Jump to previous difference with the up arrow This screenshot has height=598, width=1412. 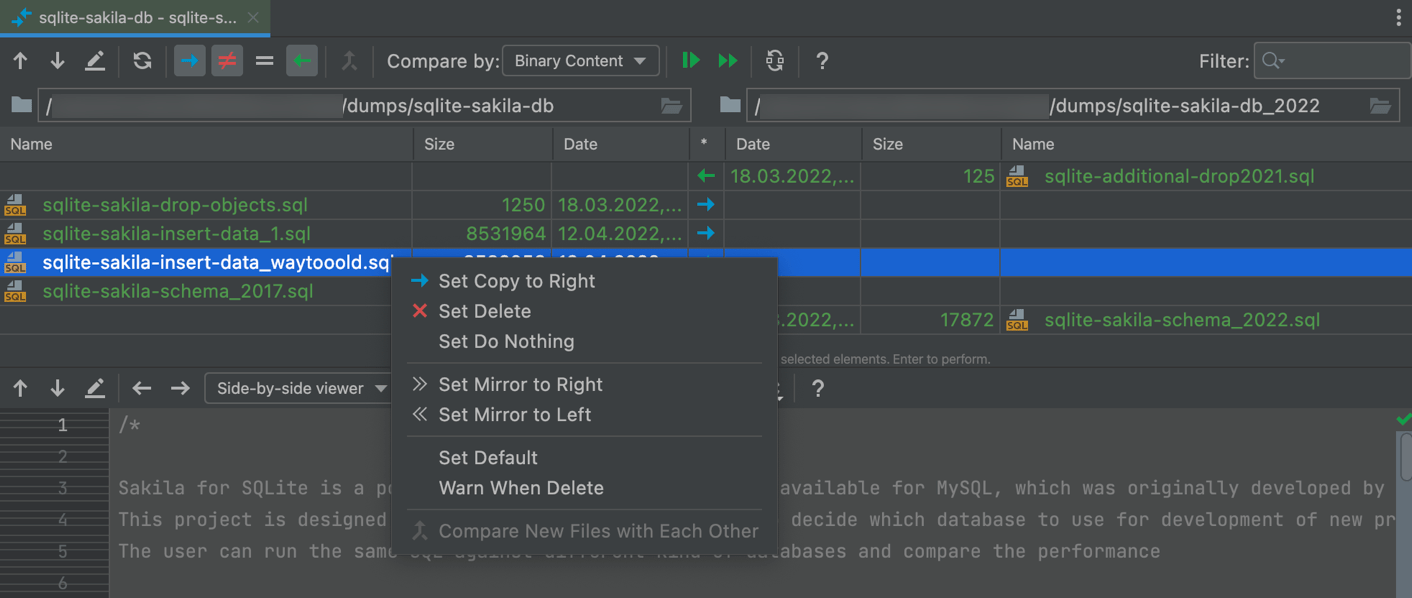click(x=20, y=60)
